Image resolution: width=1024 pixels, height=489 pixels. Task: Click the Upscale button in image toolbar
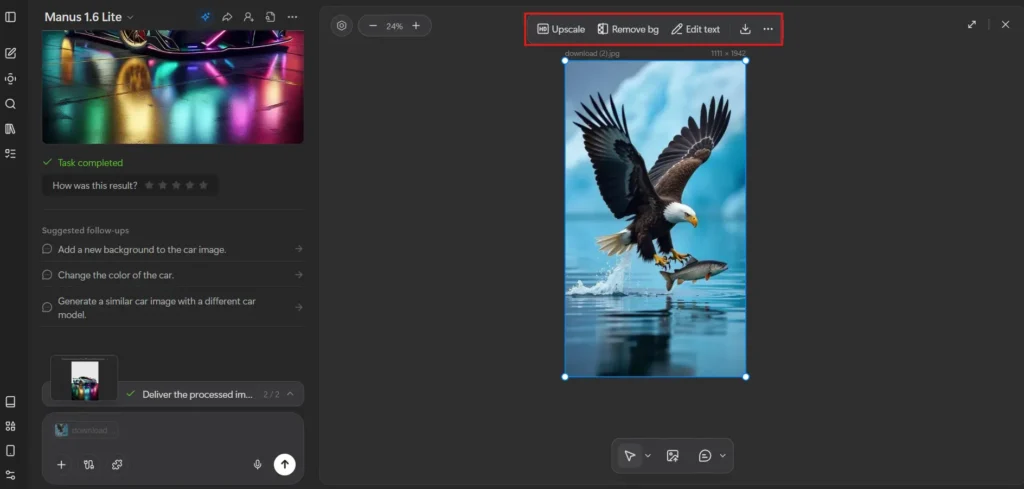(x=561, y=29)
